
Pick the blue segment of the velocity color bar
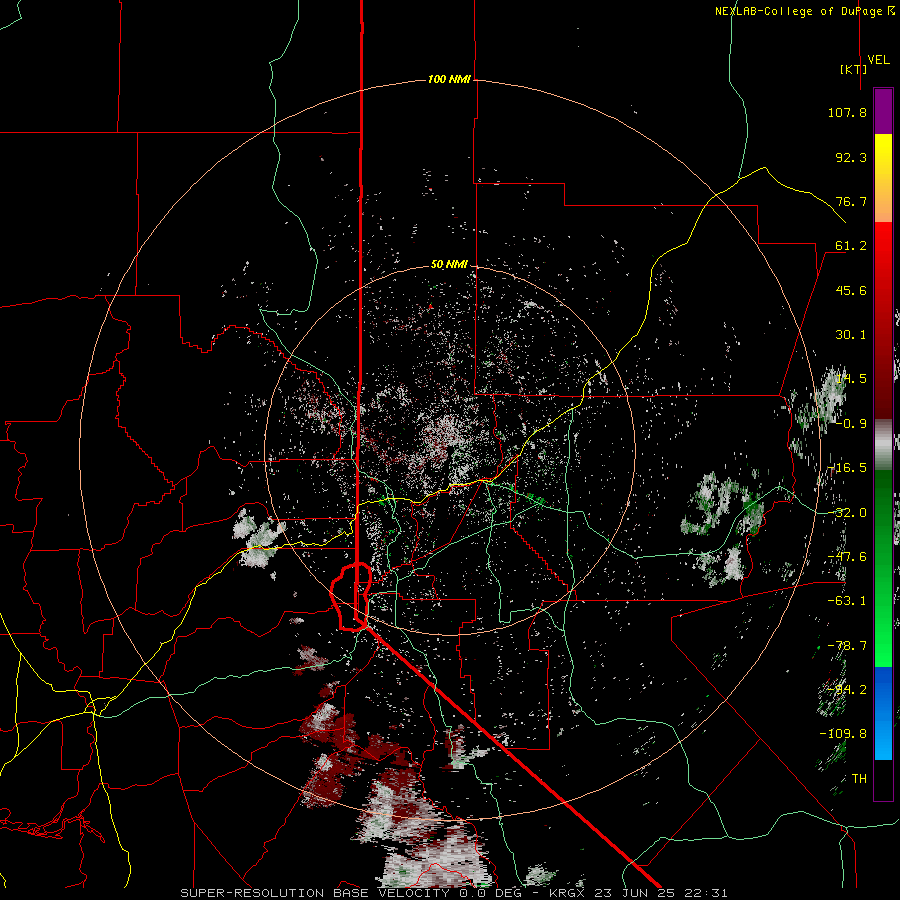pos(883,713)
